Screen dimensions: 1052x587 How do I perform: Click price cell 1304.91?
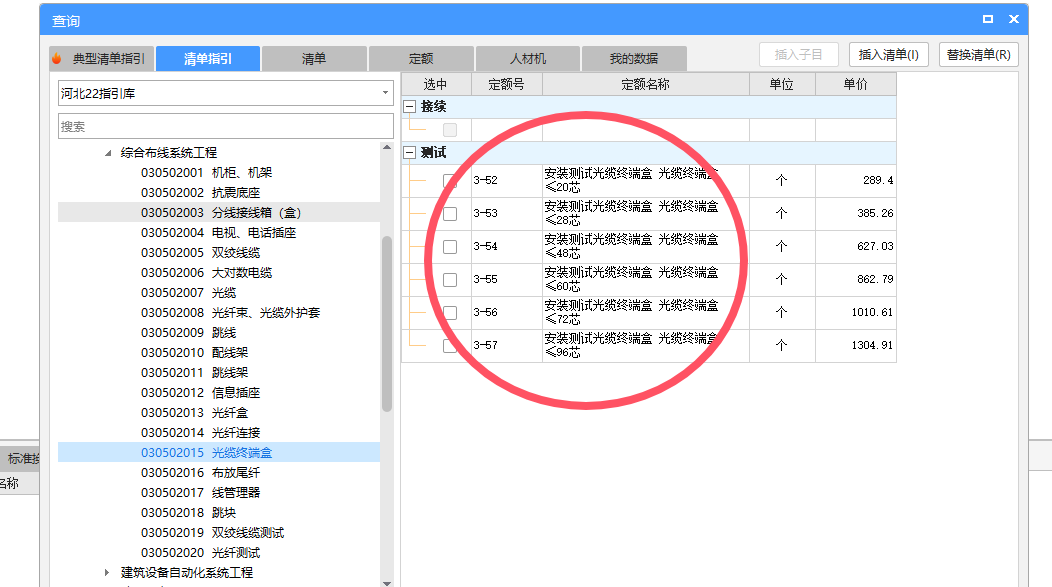point(856,345)
